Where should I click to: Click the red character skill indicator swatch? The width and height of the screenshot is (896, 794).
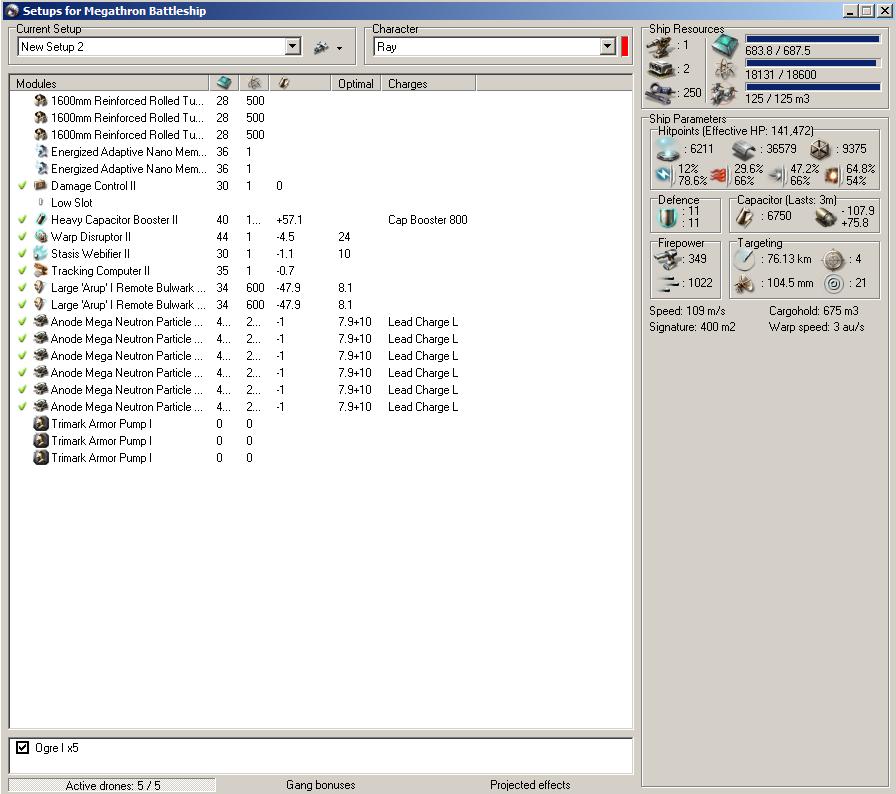pyautogui.click(x=625, y=47)
